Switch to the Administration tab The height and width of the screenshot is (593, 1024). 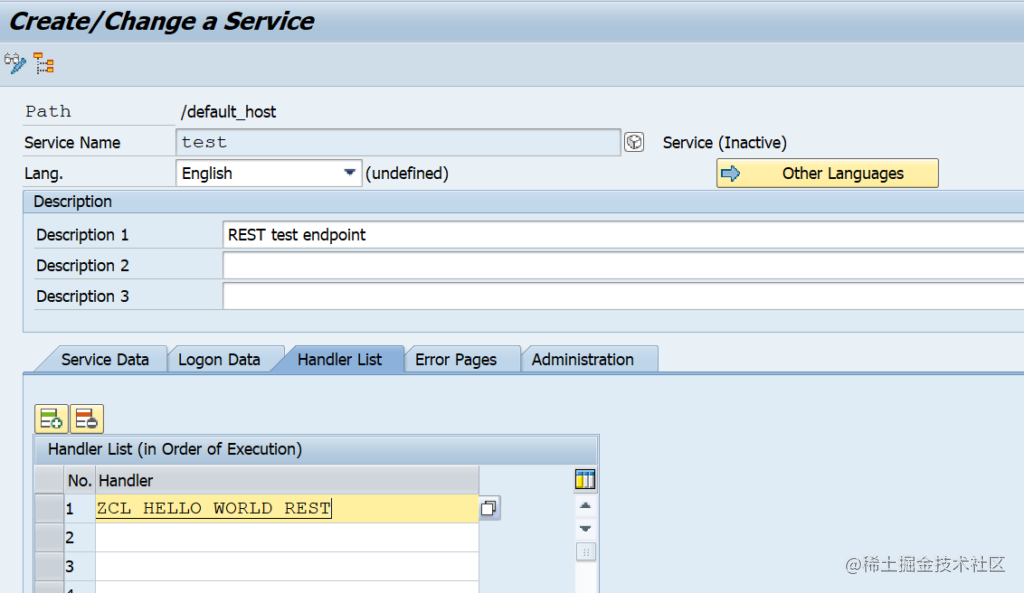pos(590,358)
